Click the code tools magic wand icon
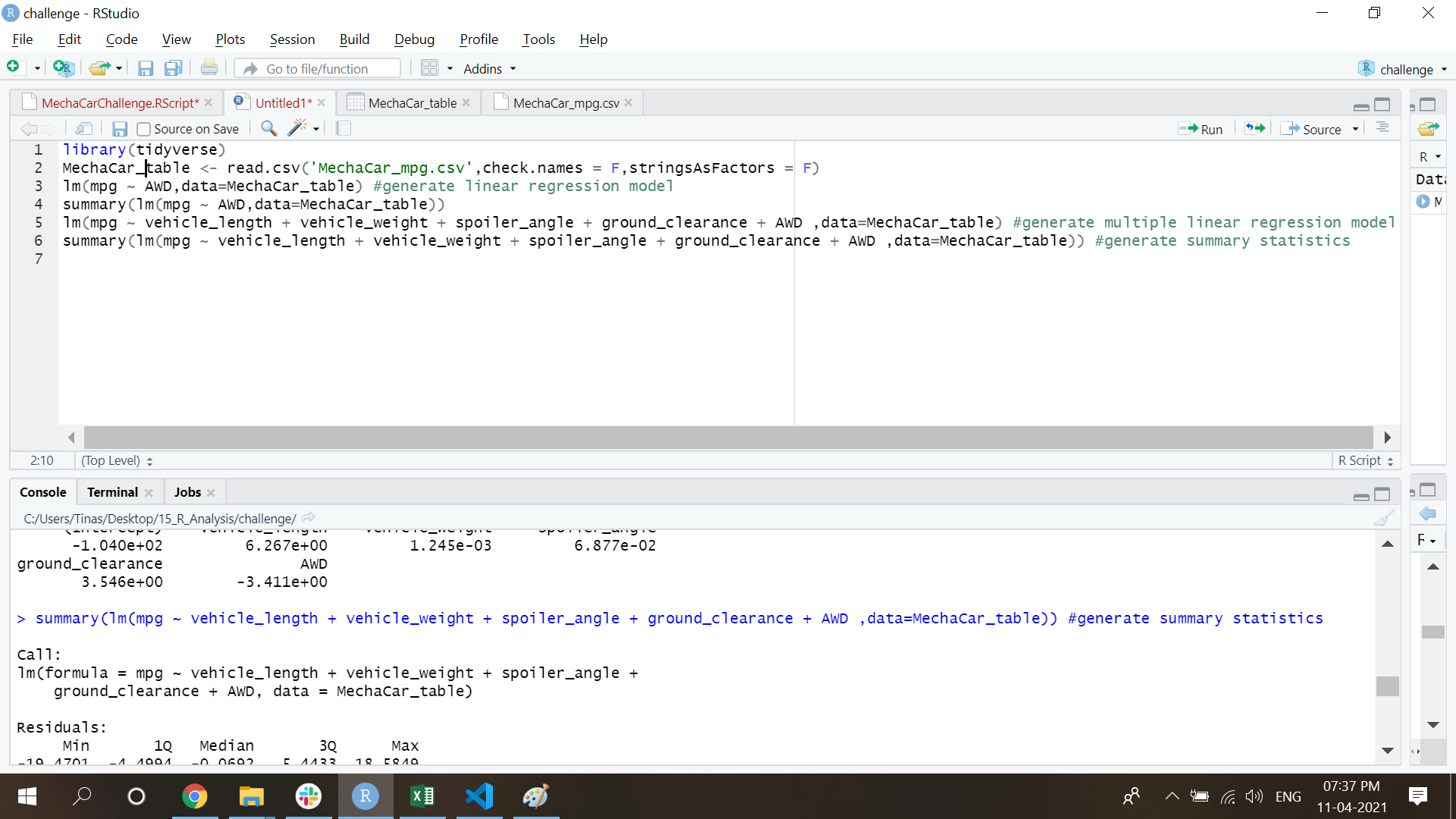 tap(297, 128)
